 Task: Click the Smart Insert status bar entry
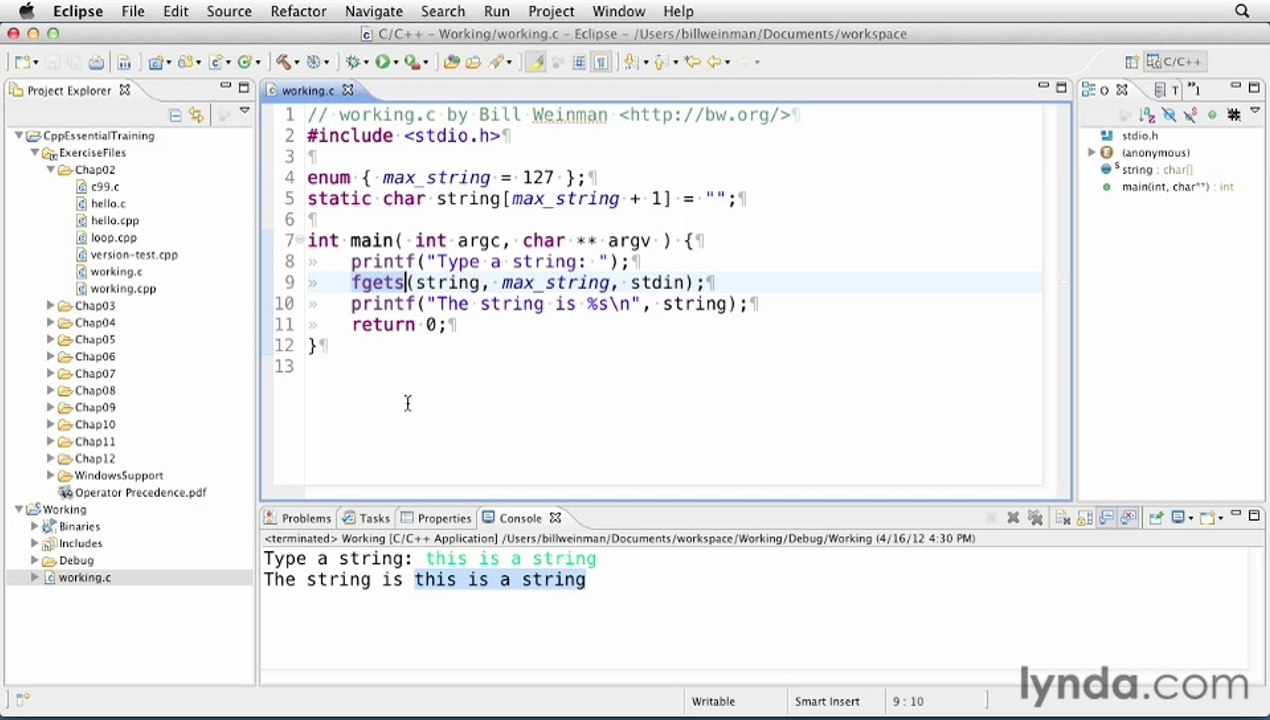click(827, 702)
